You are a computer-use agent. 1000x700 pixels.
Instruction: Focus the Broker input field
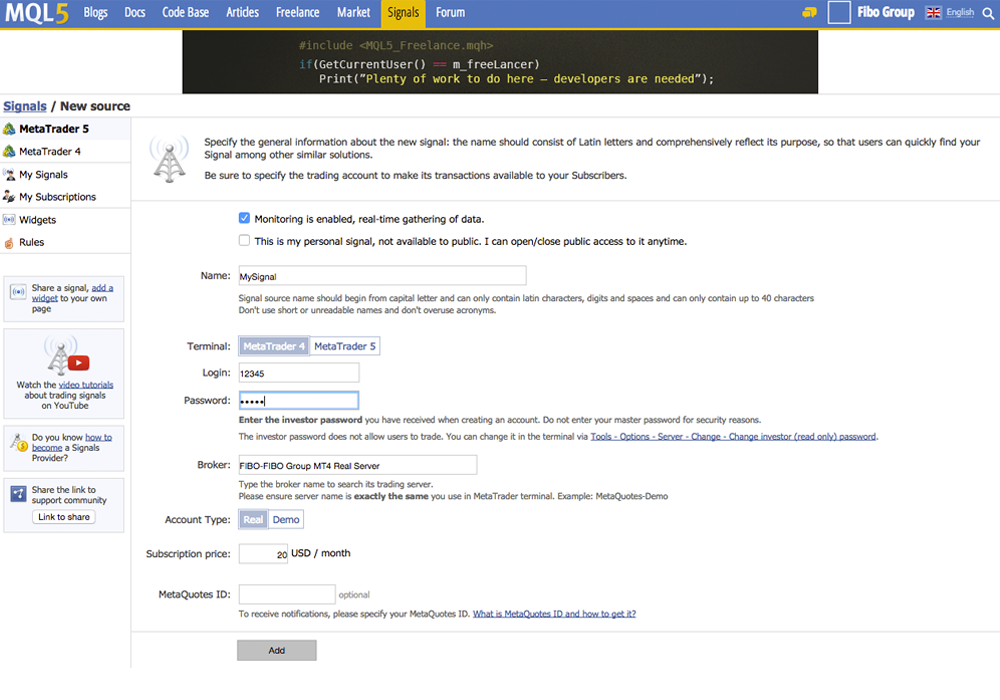pyautogui.click(x=358, y=465)
